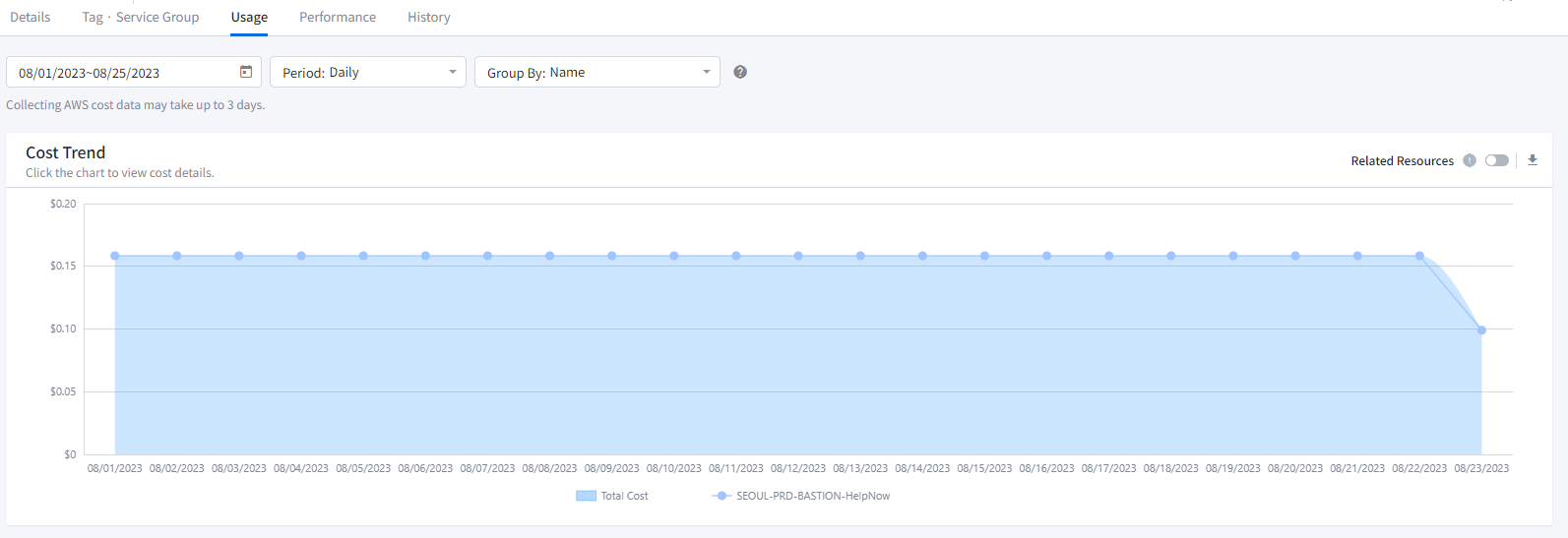Toggle the Related Resources switch
The image size is (1568, 538).
(x=1496, y=160)
